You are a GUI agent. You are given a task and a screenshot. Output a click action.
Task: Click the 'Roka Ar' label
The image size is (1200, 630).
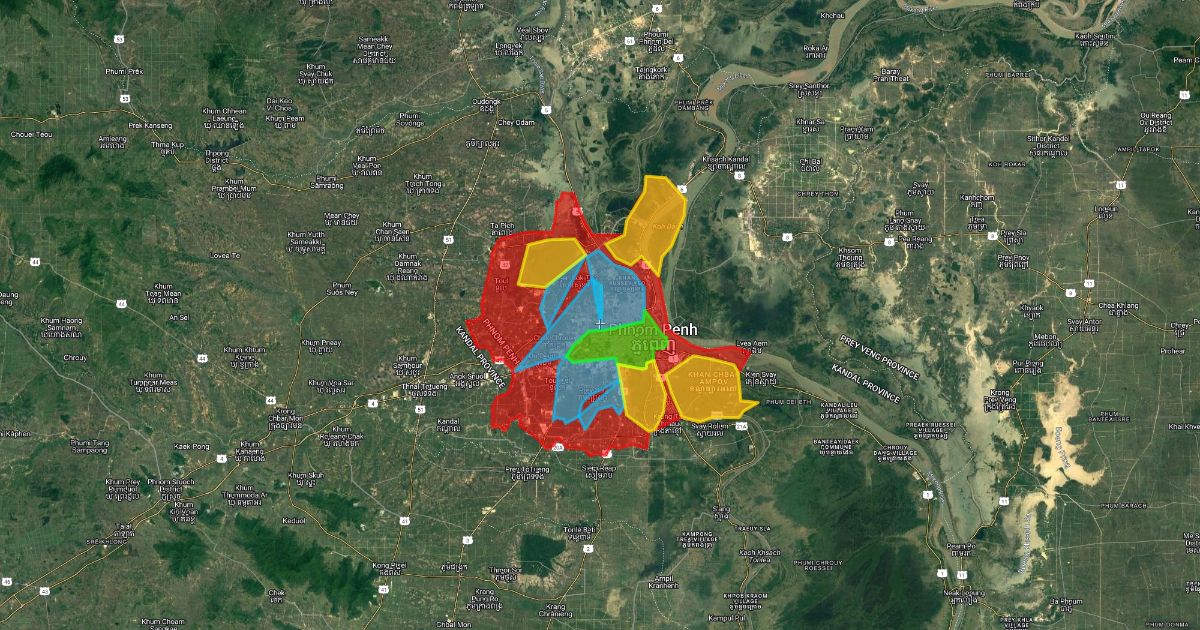(815, 47)
